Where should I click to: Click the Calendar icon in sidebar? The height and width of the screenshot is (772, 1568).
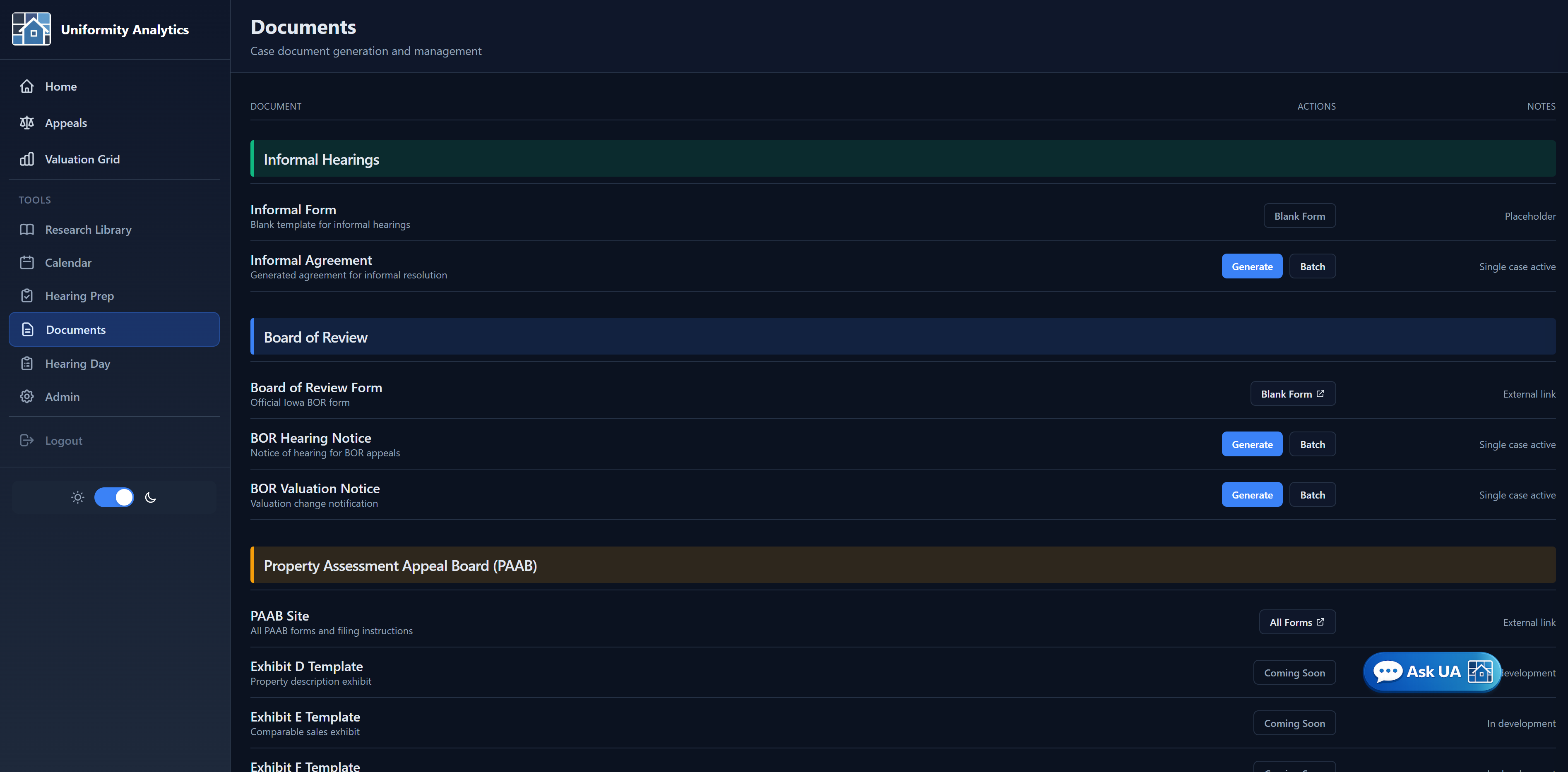coord(27,263)
